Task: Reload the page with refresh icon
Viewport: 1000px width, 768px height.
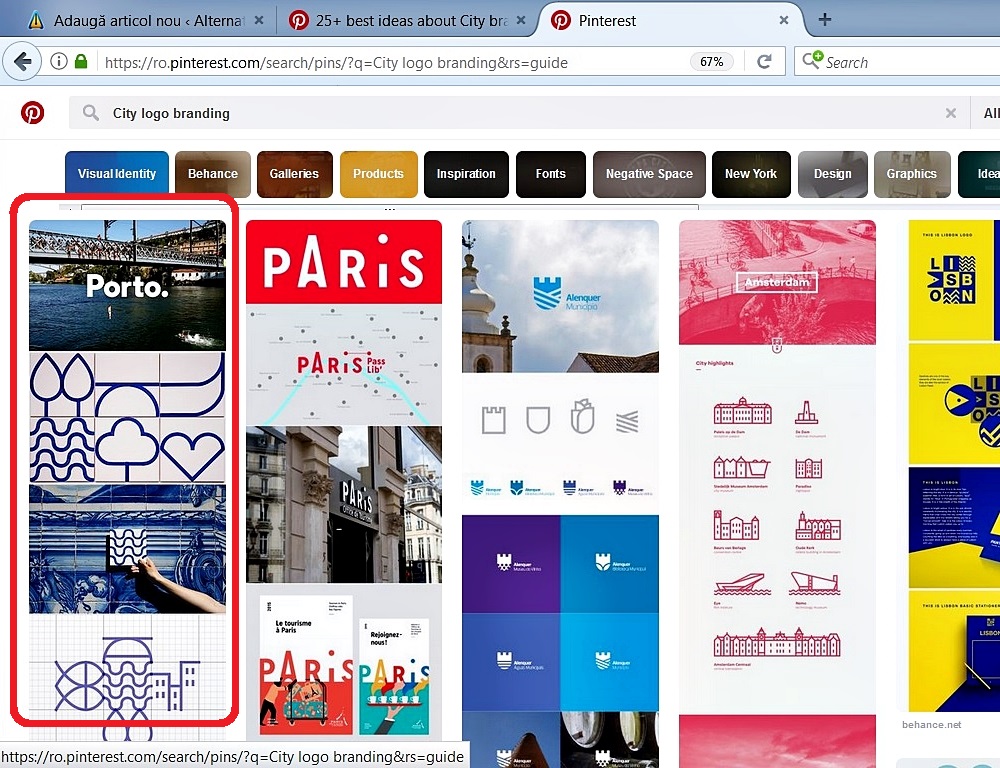Action: pos(764,62)
